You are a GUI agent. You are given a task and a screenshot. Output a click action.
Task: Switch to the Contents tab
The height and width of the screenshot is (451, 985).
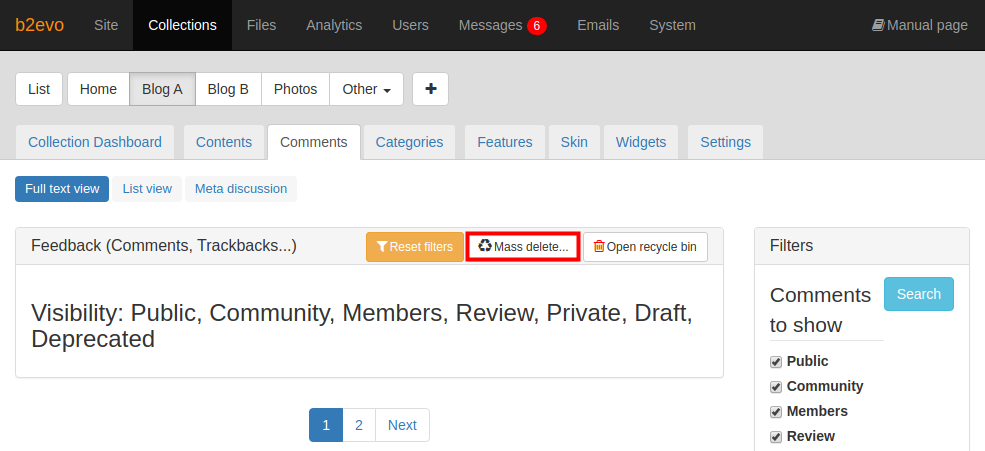(x=224, y=142)
